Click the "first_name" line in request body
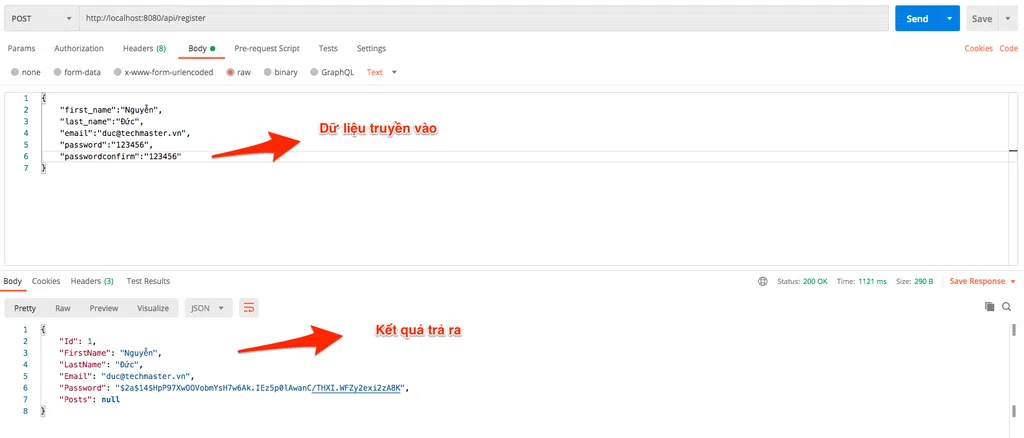 pos(110,110)
